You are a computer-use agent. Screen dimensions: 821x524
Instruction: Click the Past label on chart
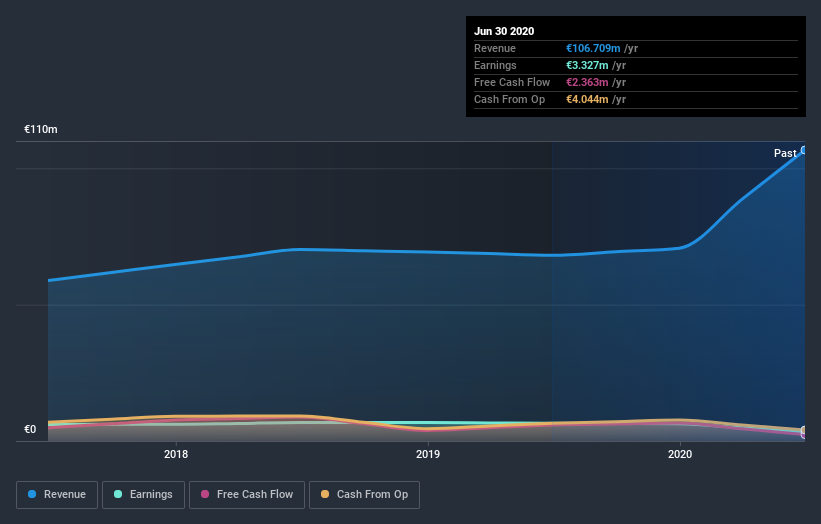tap(785, 153)
